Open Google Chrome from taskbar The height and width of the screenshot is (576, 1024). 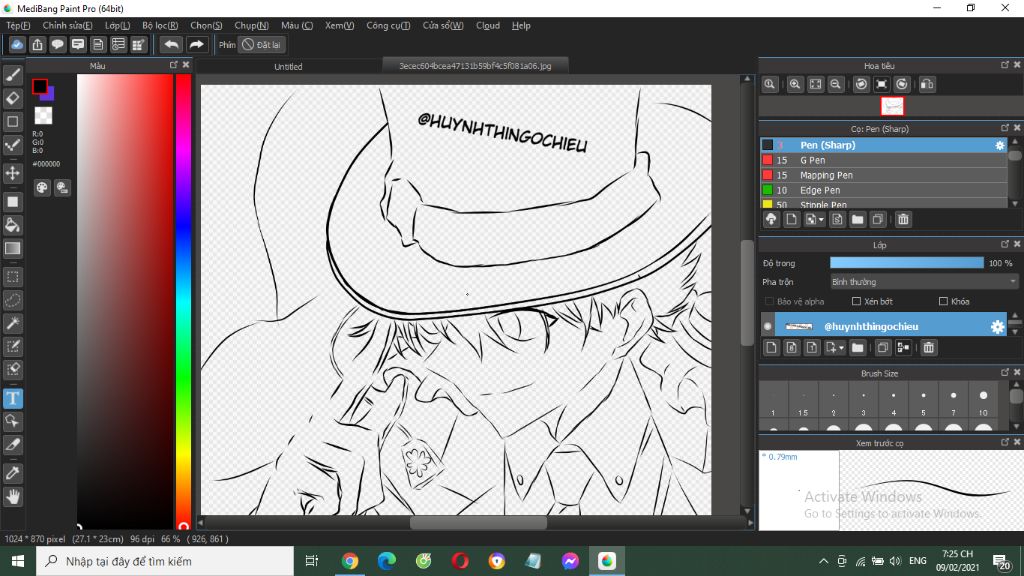349,561
